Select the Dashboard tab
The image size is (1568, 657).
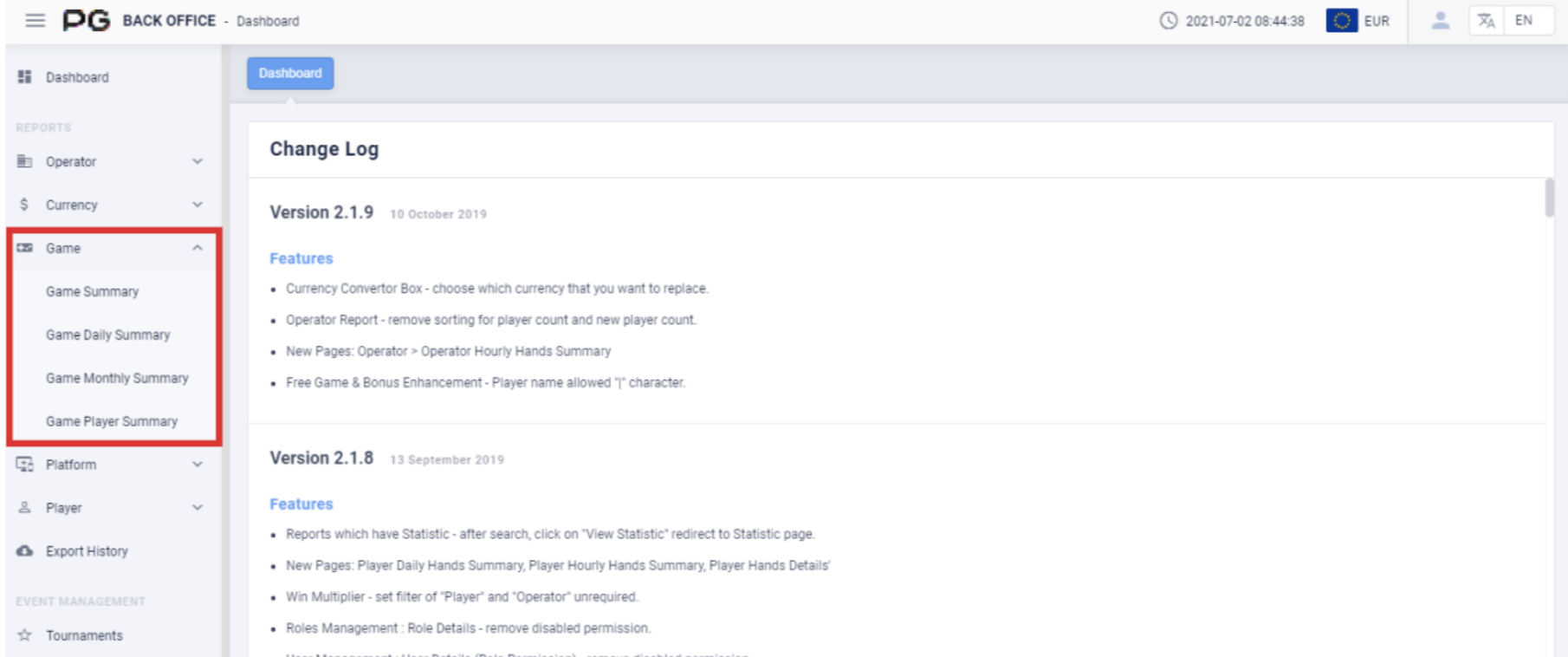[290, 74]
